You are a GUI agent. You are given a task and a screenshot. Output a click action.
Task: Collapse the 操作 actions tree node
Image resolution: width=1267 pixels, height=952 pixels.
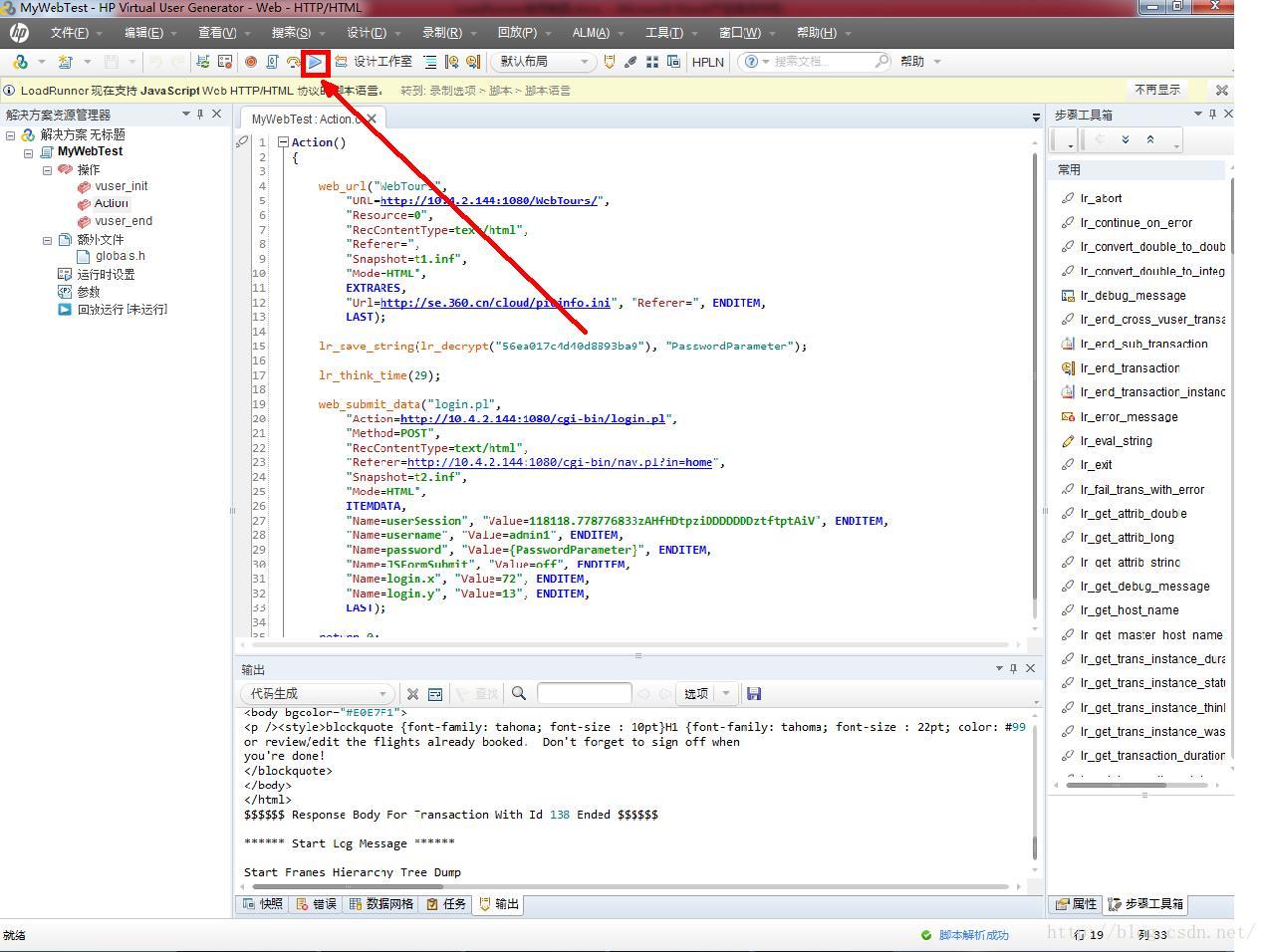(x=46, y=170)
